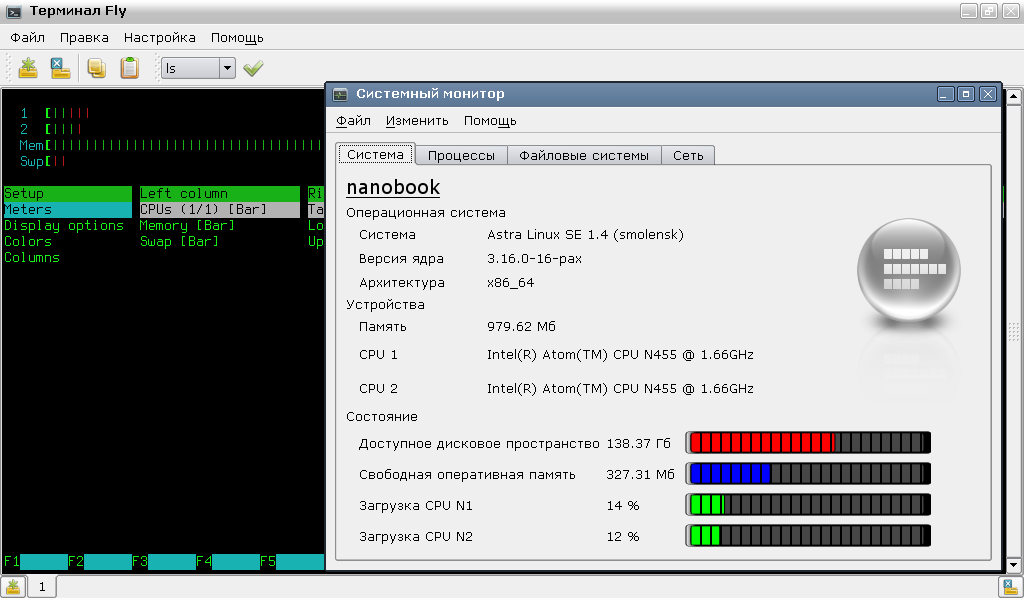Click the 'Left column' header in htop

point(219,194)
